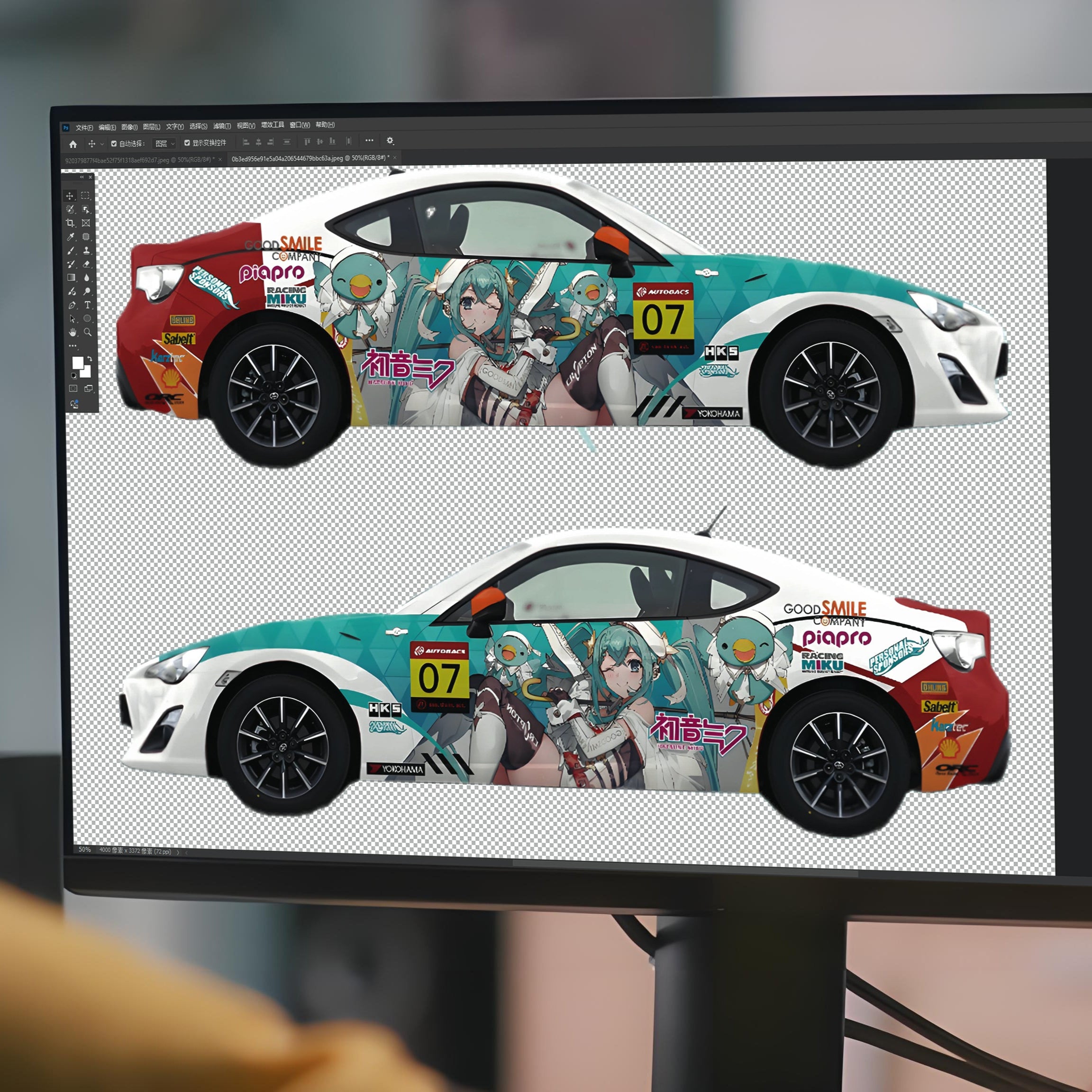Select the Crop tool
The width and height of the screenshot is (1092, 1092).
(x=70, y=223)
